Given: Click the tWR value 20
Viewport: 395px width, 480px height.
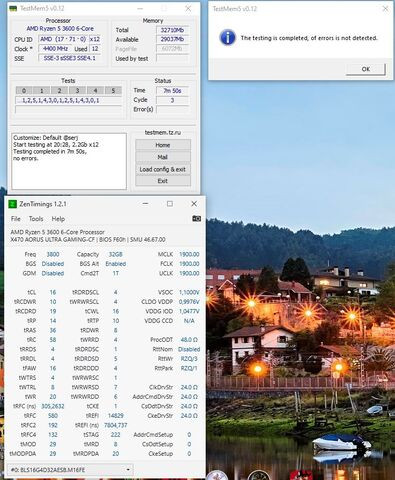Looking at the screenshot, I should pyautogui.click(x=53, y=397).
